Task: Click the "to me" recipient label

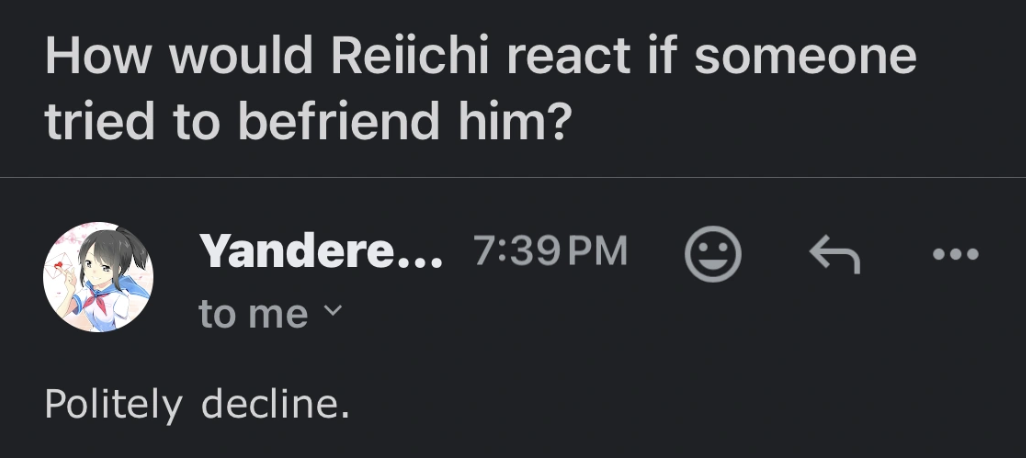Action: pyautogui.click(x=253, y=314)
